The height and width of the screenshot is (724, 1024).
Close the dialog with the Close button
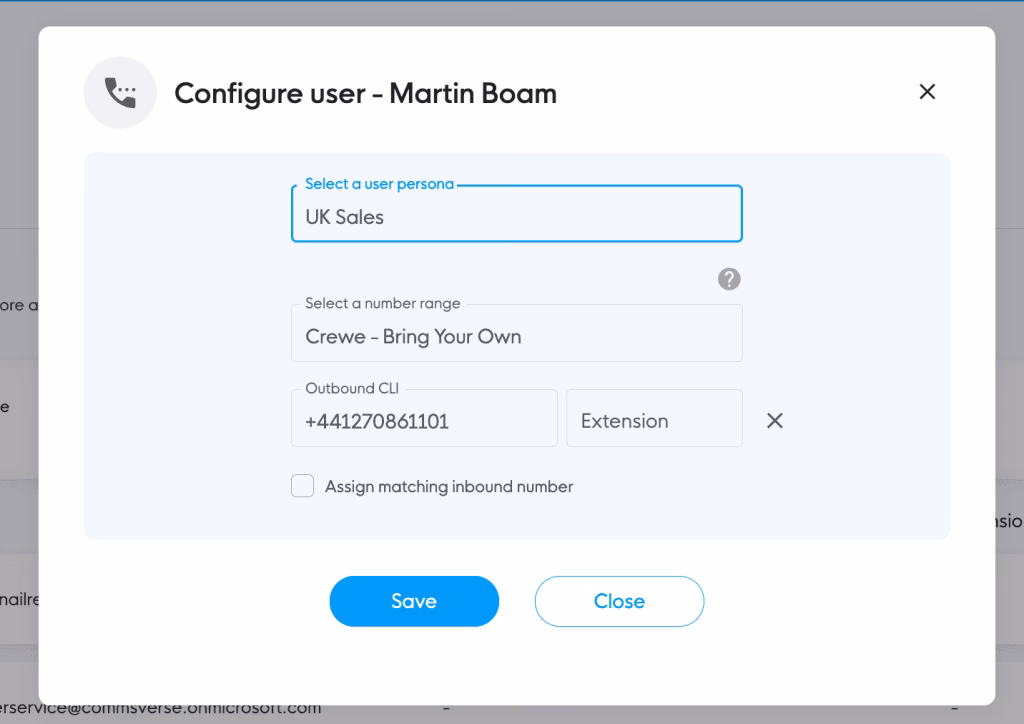619,601
